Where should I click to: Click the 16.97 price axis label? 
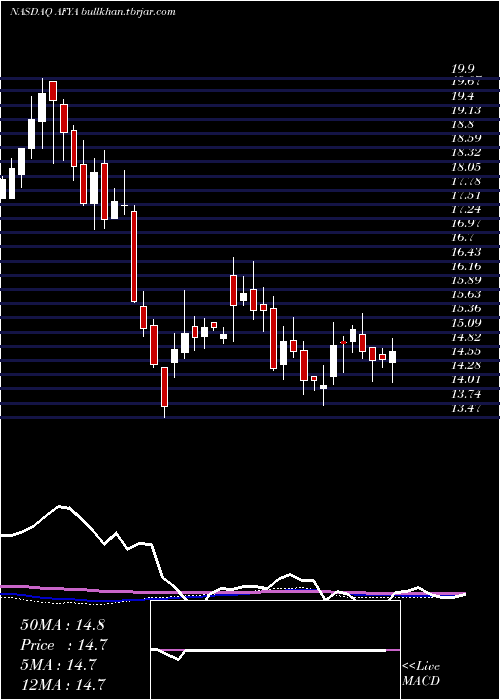point(466,224)
